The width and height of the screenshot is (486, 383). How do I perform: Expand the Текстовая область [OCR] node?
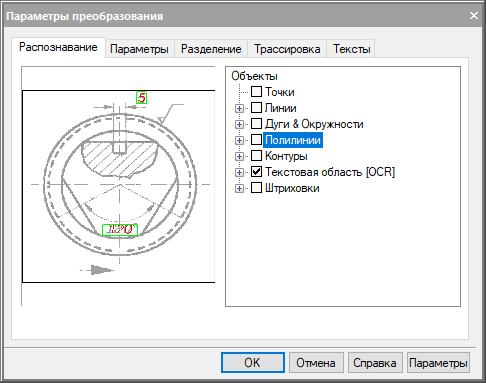pyautogui.click(x=239, y=172)
